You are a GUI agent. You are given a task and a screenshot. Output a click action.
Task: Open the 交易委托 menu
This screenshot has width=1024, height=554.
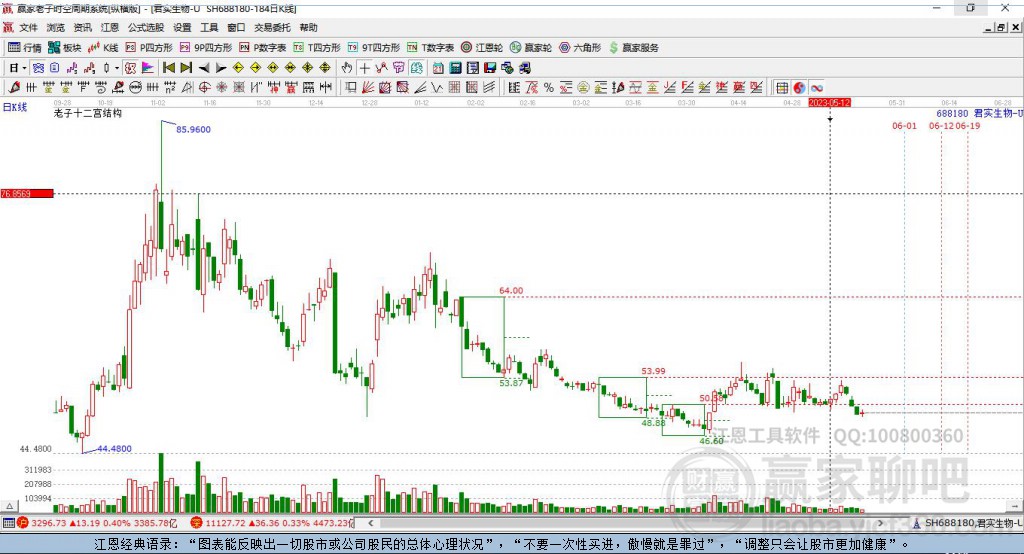(272, 27)
